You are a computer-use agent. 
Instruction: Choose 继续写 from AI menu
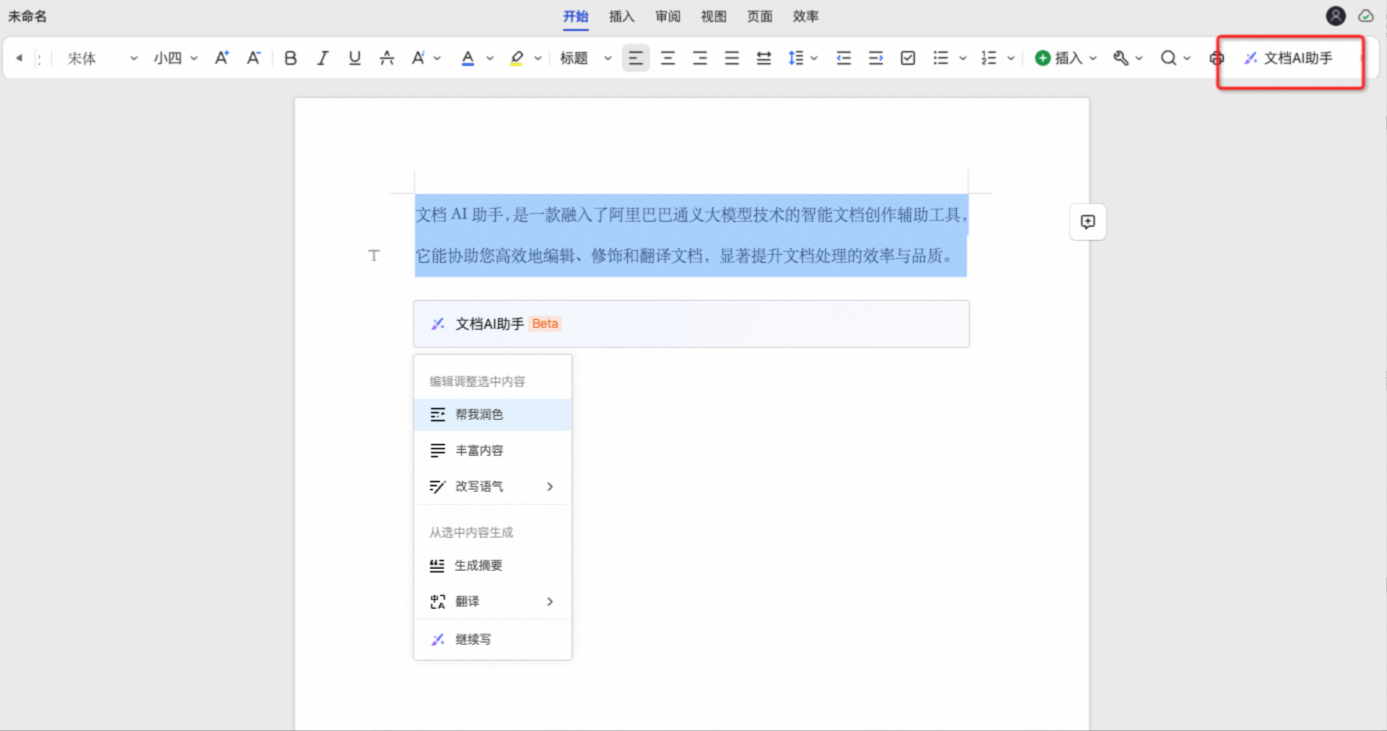(493, 639)
